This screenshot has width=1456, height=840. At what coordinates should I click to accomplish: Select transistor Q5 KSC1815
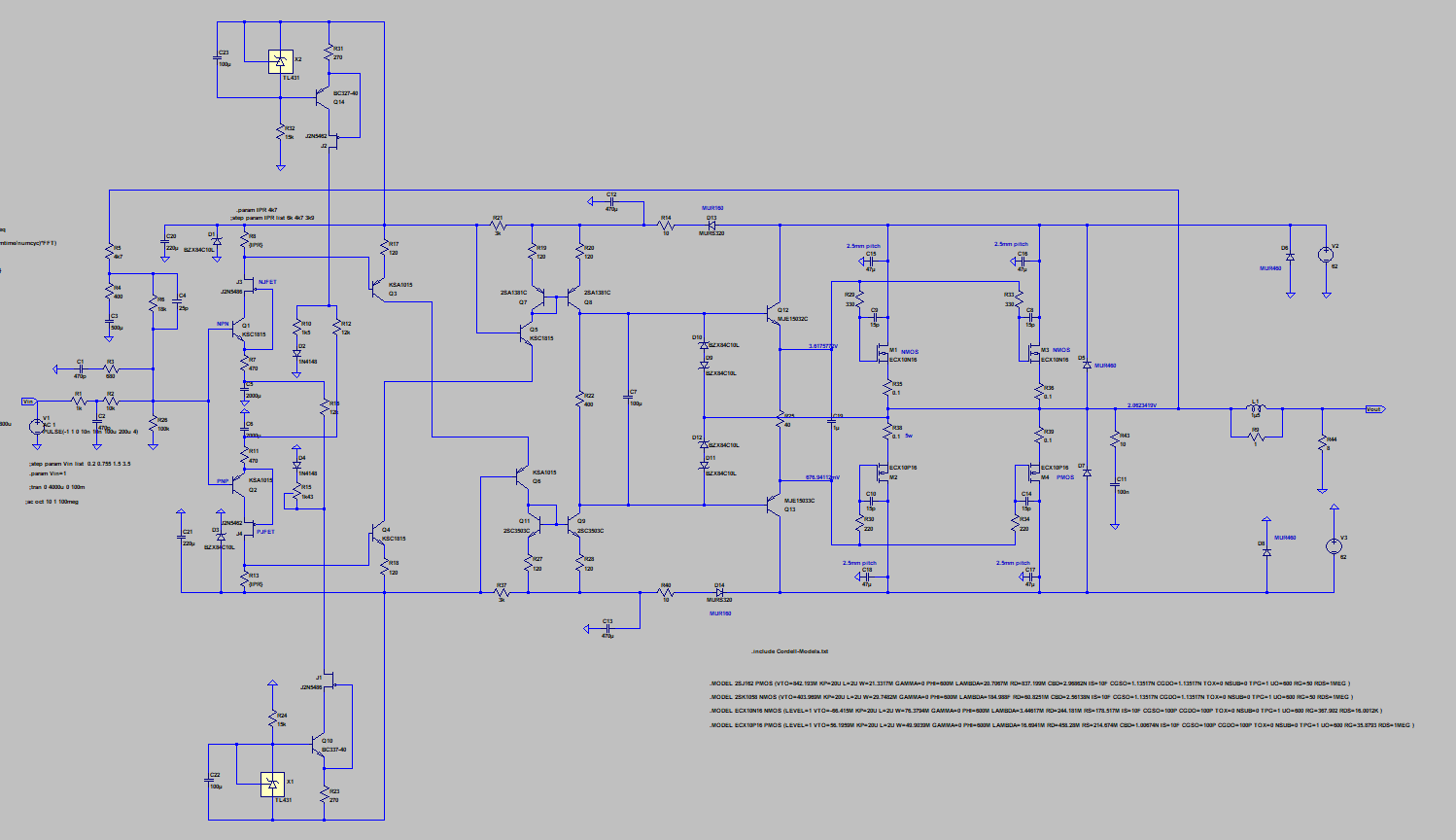click(524, 333)
